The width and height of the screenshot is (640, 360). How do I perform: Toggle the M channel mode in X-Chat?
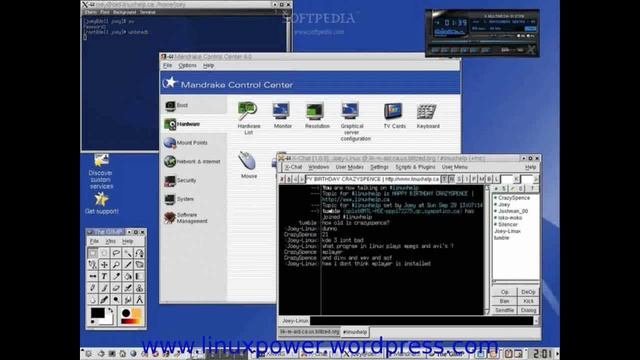[482, 179]
